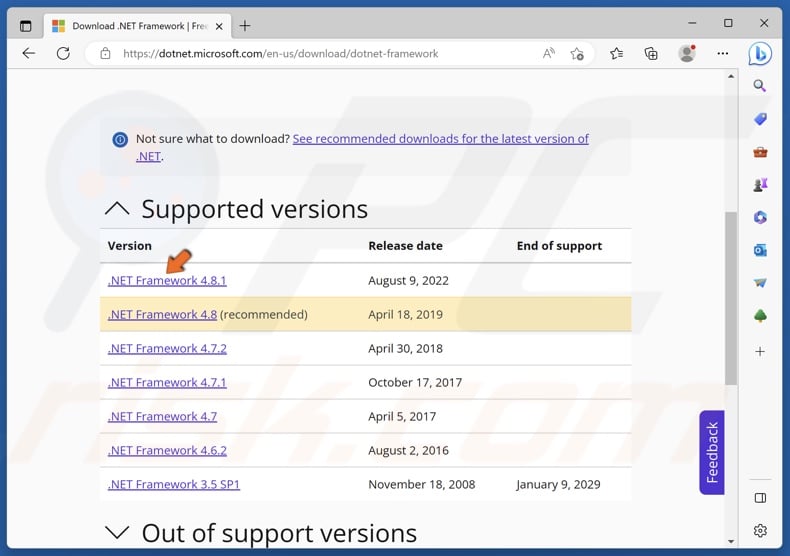Start Read aloud from address bar
This screenshot has height=556, width=790.
click(x=549, y=53)
